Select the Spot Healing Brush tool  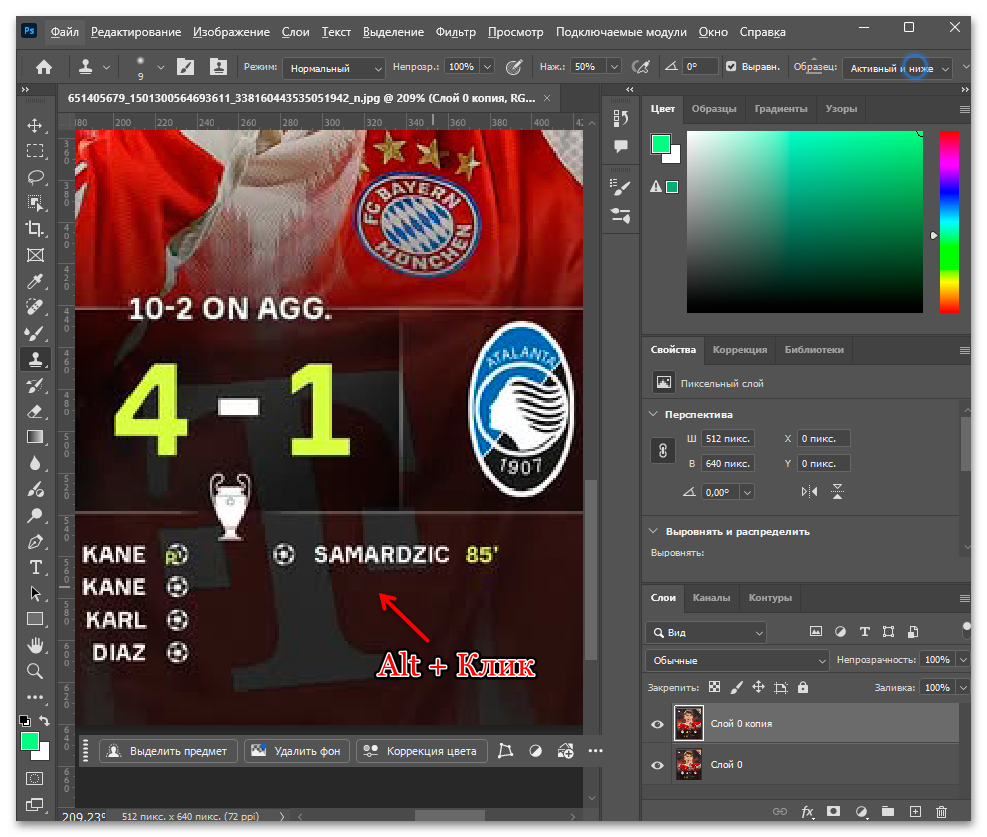point(35,307)
